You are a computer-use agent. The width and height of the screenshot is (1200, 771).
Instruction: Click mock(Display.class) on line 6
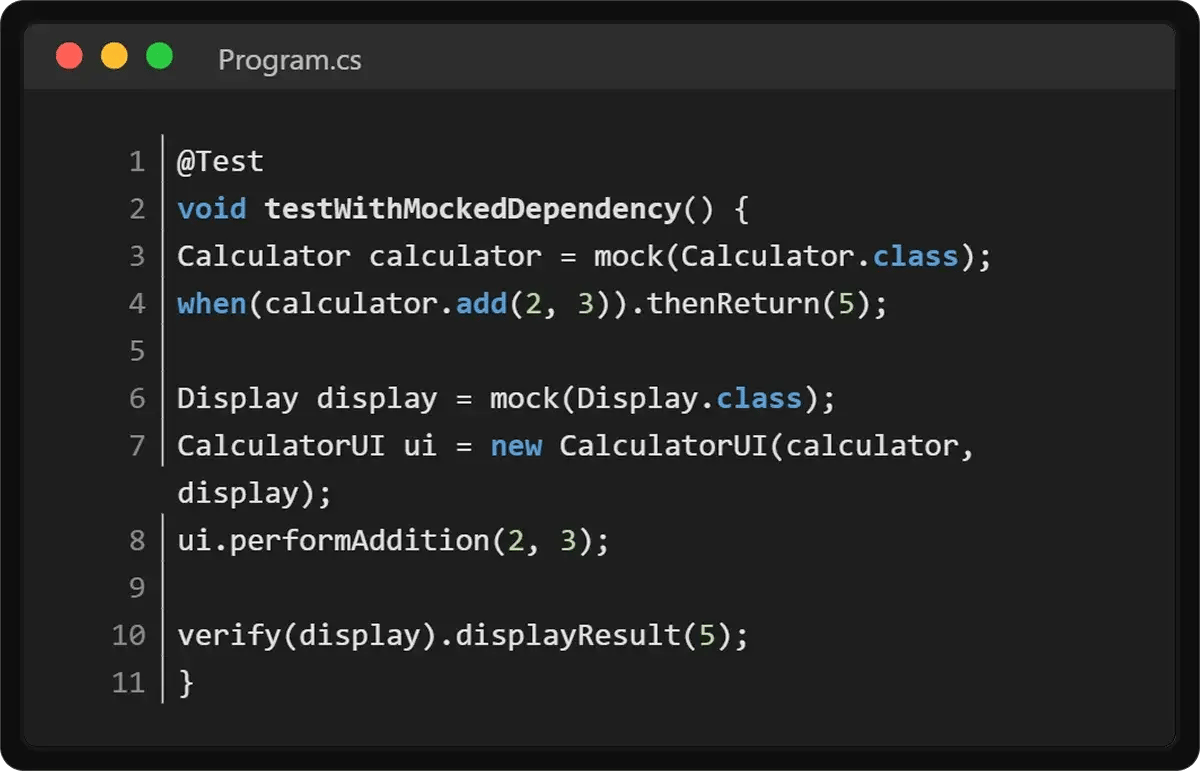(654, 399)
